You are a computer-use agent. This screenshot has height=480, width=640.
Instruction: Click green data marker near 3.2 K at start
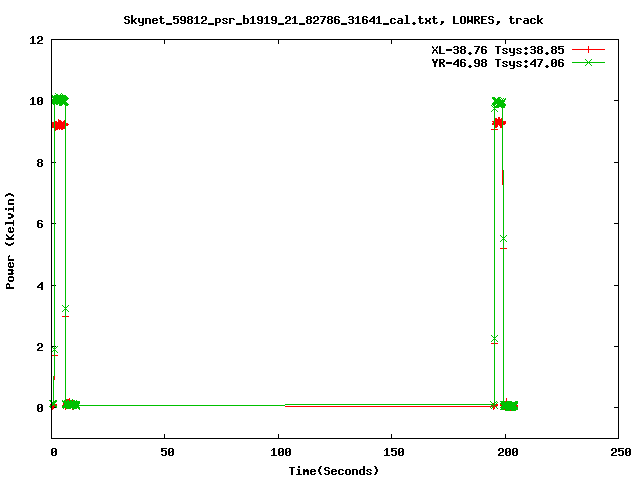(x=65, y=309)
